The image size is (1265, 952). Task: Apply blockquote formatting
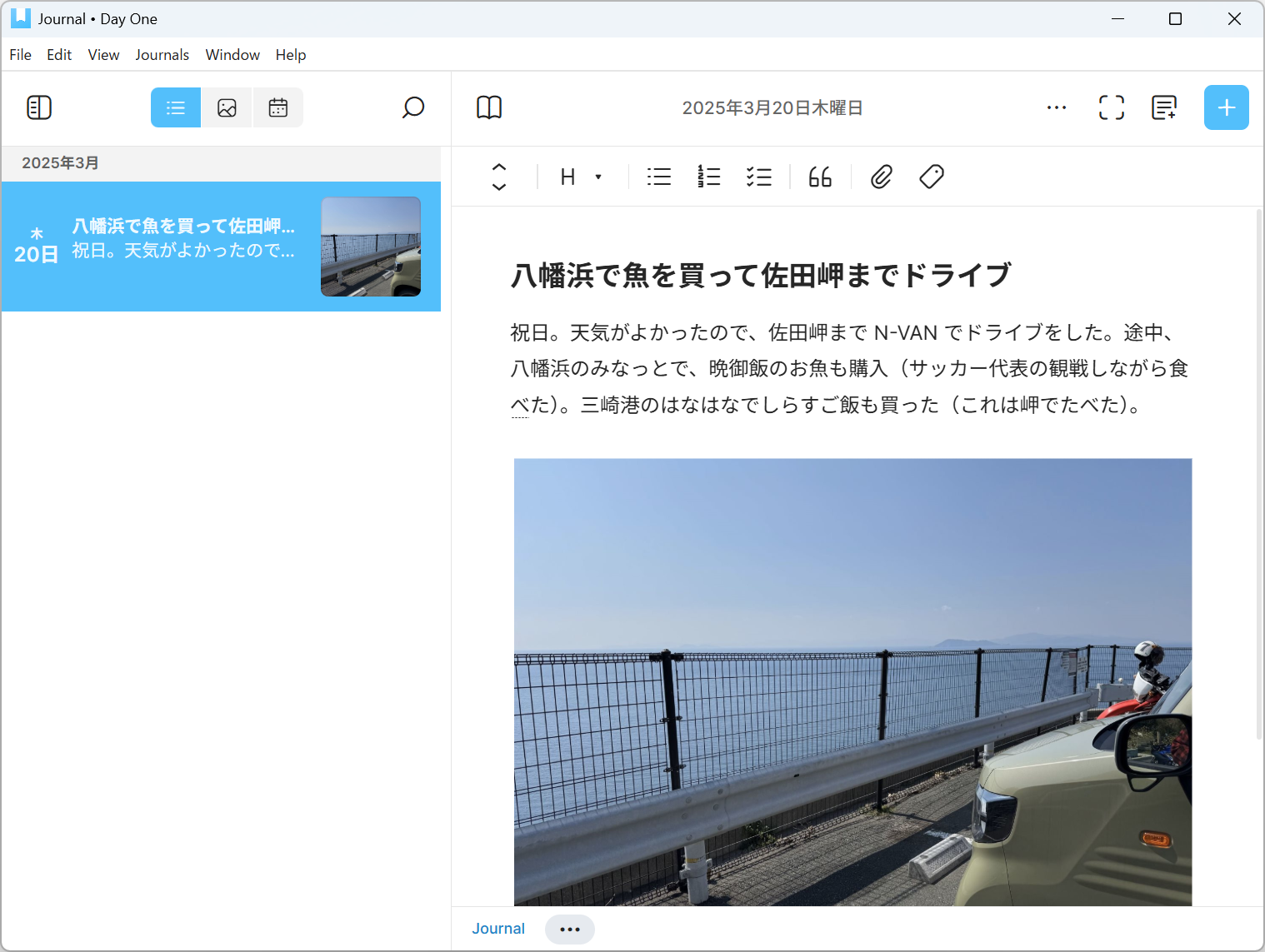point(819,176)
